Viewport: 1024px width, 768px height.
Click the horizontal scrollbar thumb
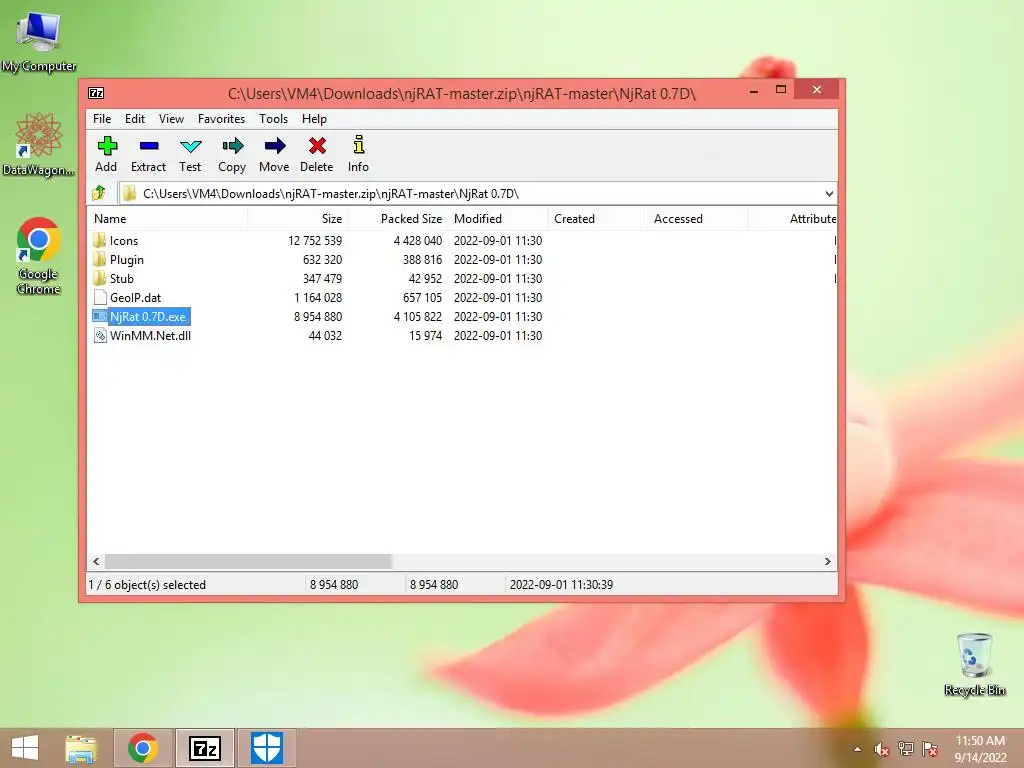(248, 561)
